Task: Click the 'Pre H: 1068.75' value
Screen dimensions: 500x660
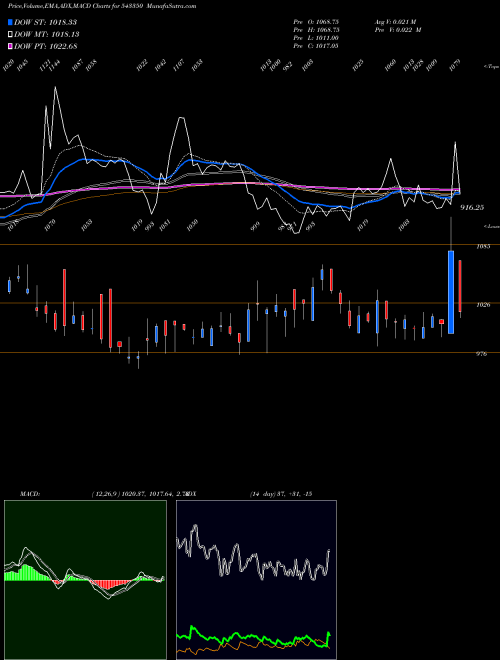Action: click(x=316, y=30)
